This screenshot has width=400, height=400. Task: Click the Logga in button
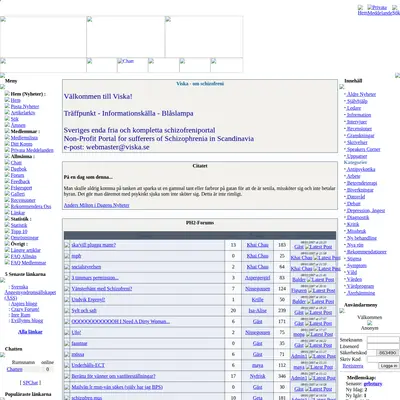pyautogui.click(x=389, y=366)
